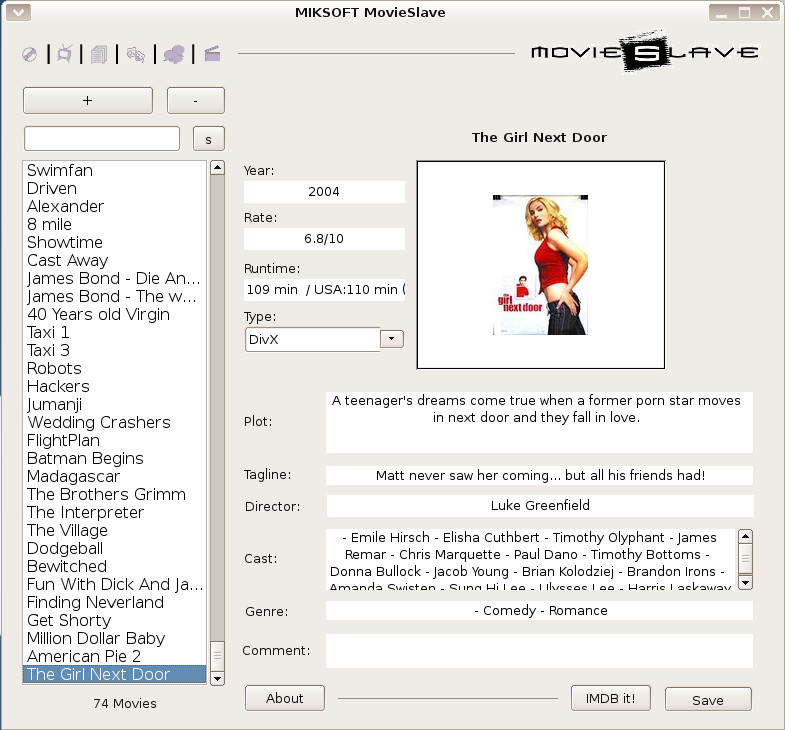Screen dimensions: 785x730
Task: Select Bewitched in the movie list
Action: (x=115, y=567)
